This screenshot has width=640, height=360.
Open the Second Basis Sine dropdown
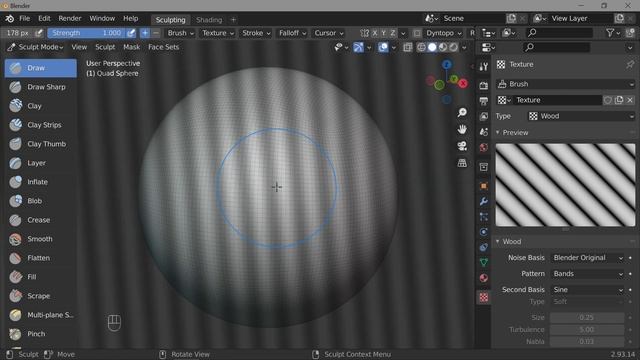click(x=587, y=290)
